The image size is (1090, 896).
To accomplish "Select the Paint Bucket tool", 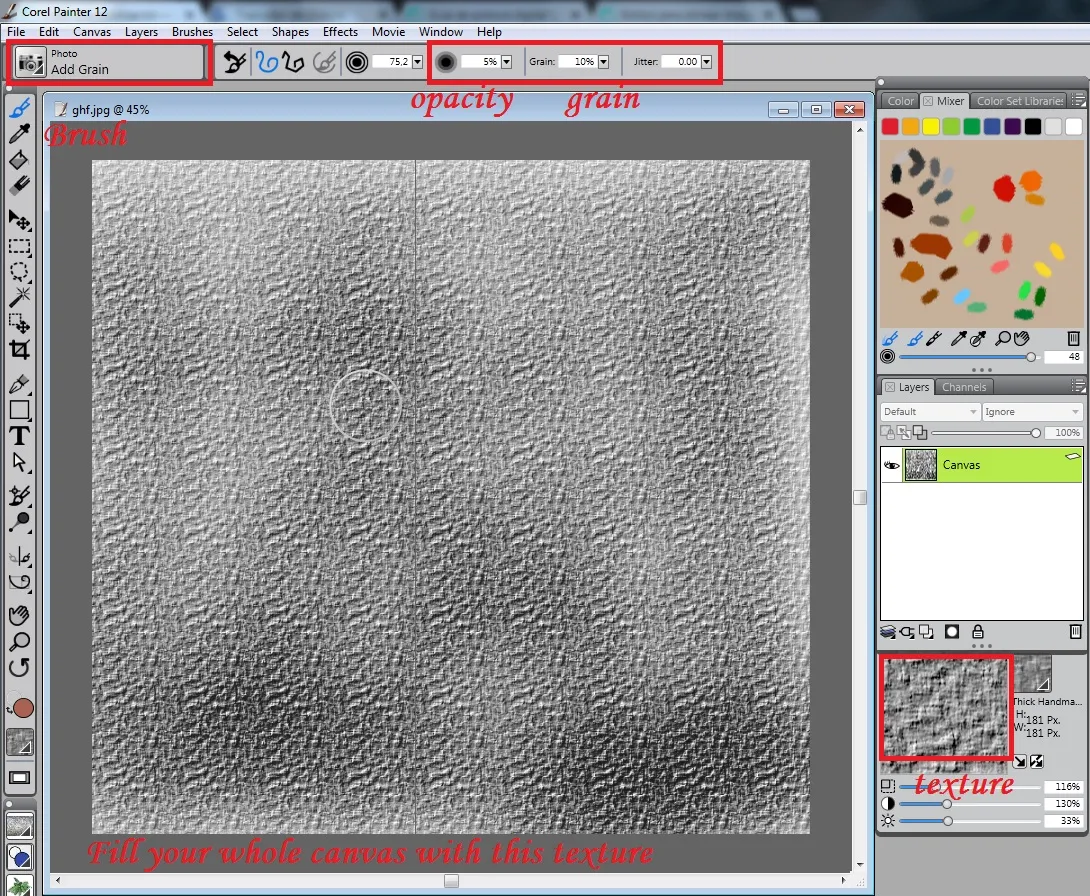I will [x=19, y=160].
